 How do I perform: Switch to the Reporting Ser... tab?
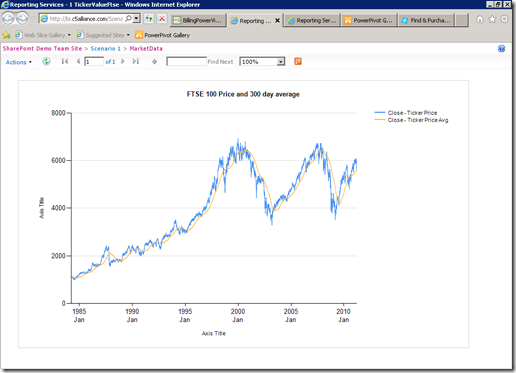click(x=312, y=20)
